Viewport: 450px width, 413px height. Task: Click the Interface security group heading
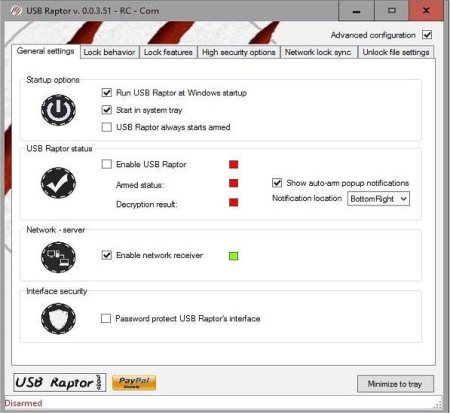tap(57, 291)
